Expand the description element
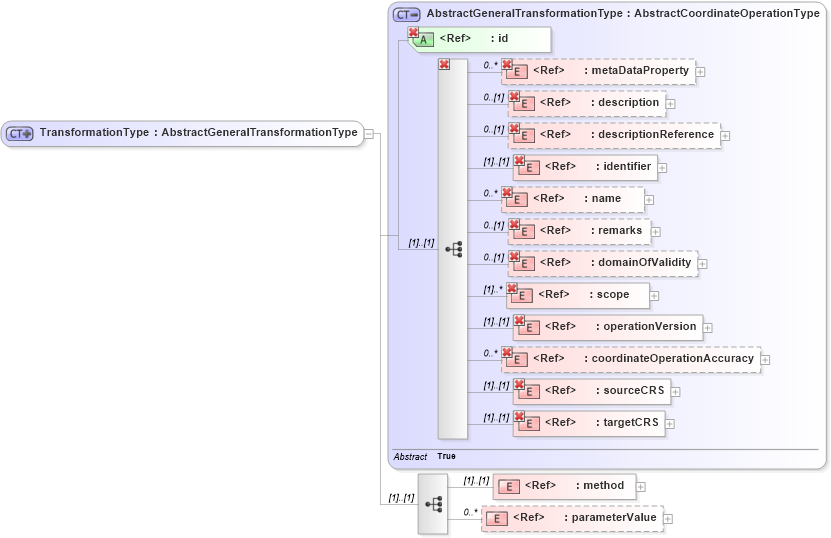 click(670, 104)
